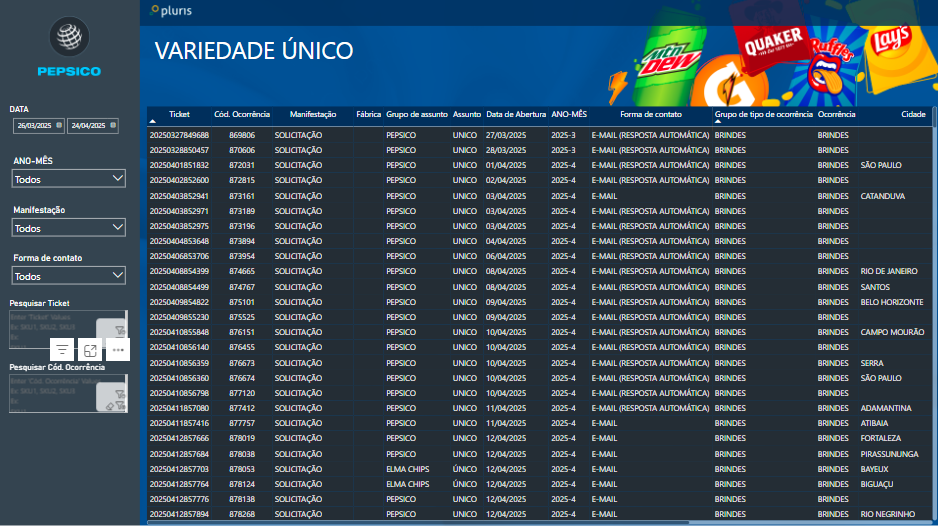Select occurrence code 874767
Viewport: 938px width, 527px height.
point(242,287)
